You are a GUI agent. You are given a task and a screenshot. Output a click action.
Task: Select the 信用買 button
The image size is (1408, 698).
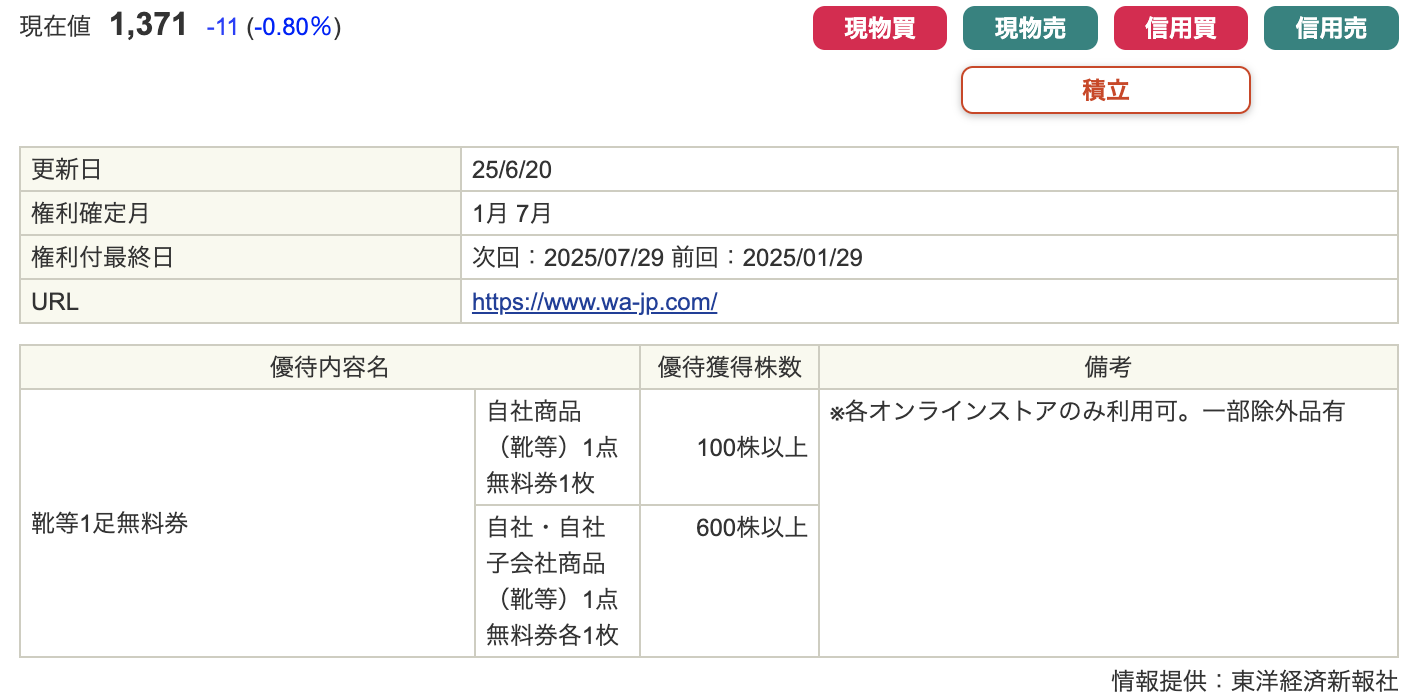1181,28
